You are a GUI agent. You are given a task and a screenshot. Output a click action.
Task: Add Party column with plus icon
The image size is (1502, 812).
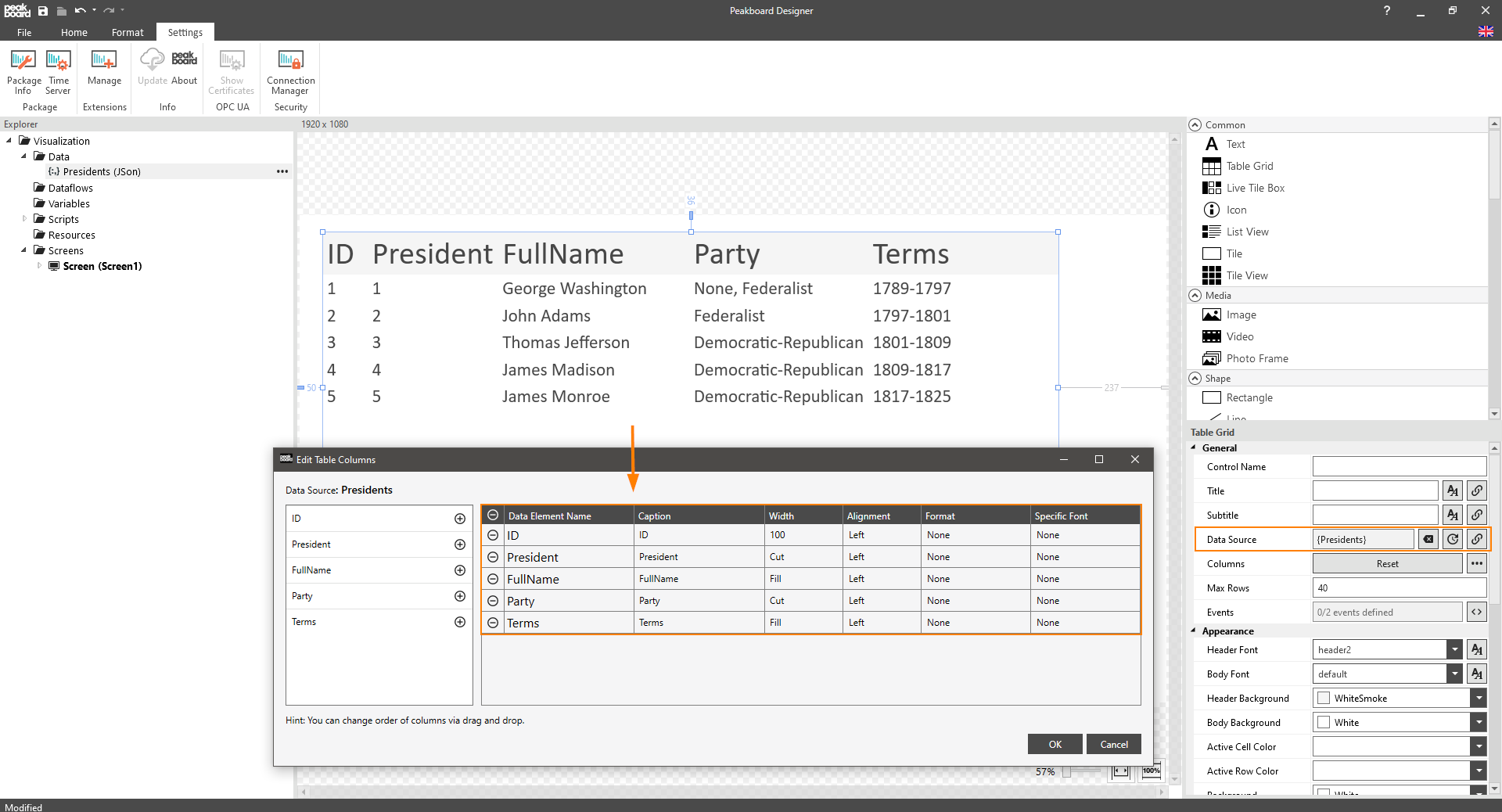tap(460, 596)
